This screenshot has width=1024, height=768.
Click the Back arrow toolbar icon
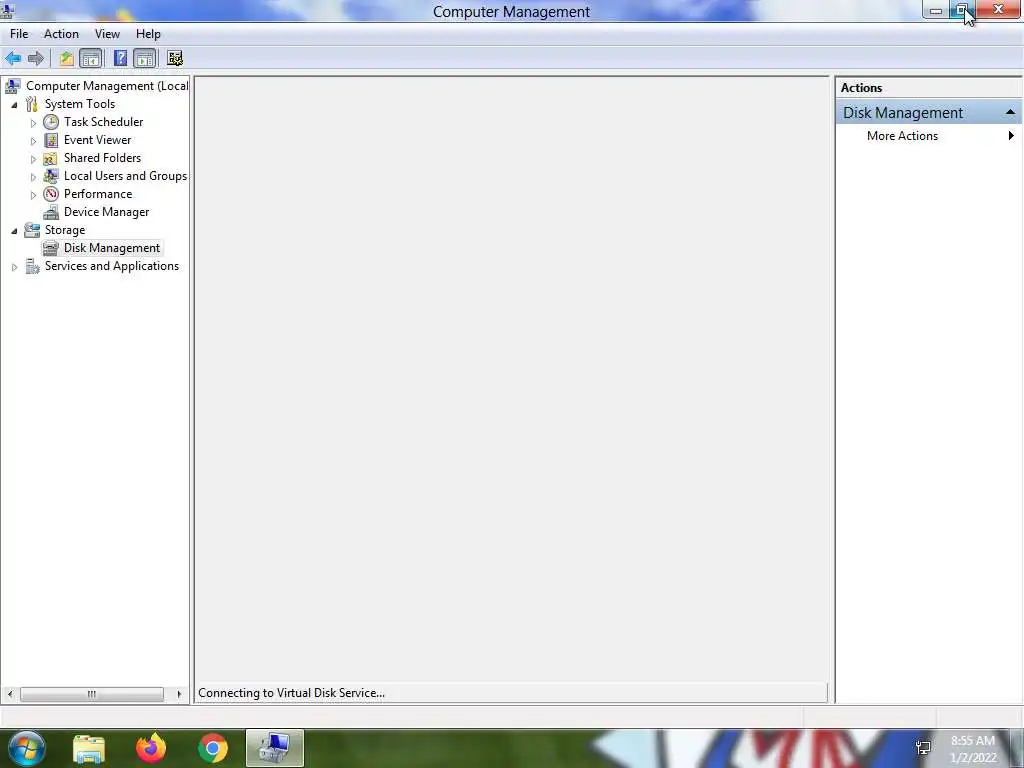[13, 59]
